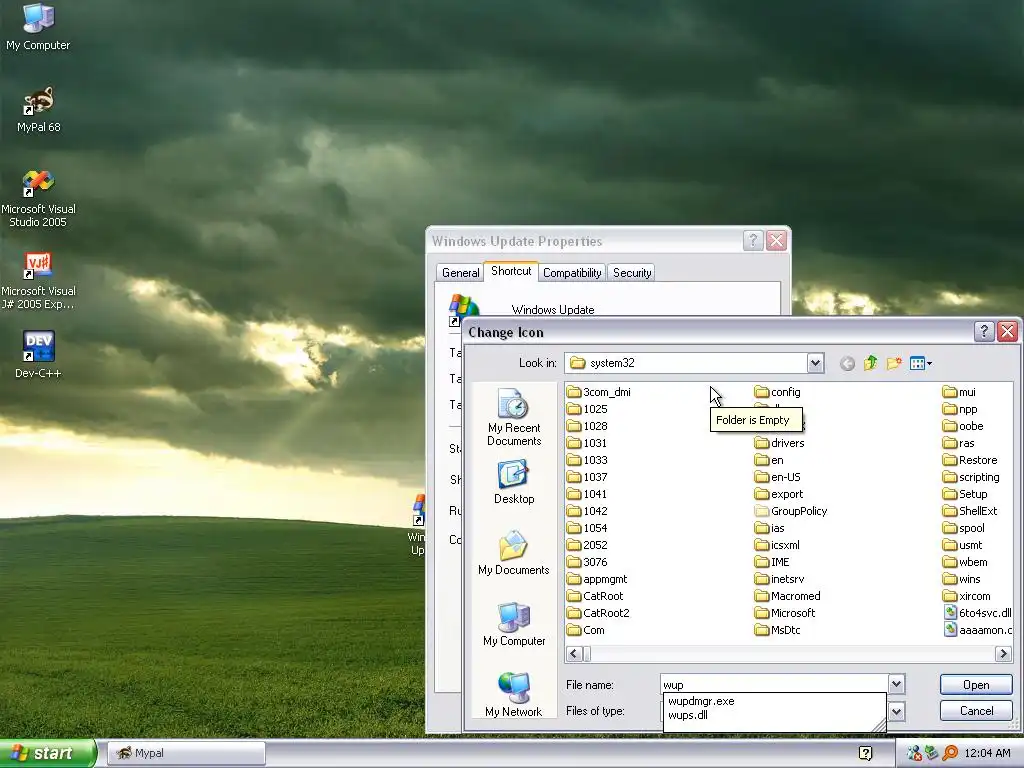Switch to the Shortcut tab

pyautogui.click(x=511, y=271)
